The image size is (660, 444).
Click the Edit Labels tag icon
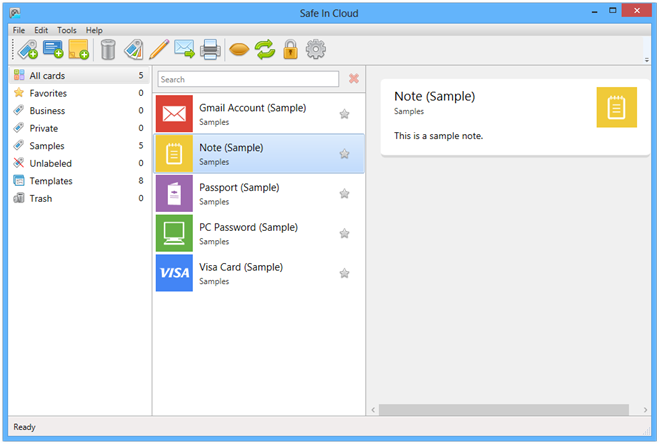click(x=134, y=50)
